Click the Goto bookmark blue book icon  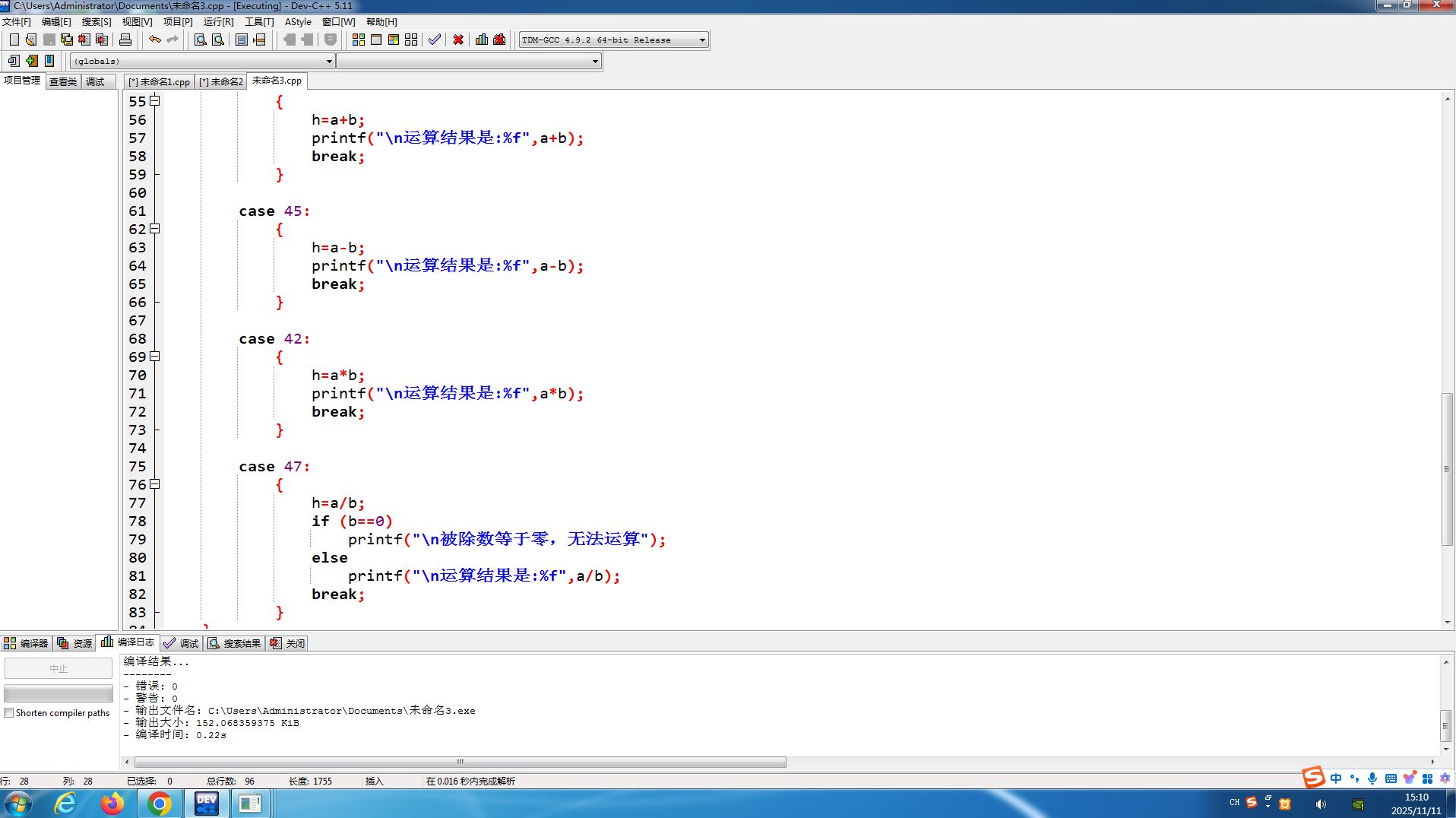49,61
